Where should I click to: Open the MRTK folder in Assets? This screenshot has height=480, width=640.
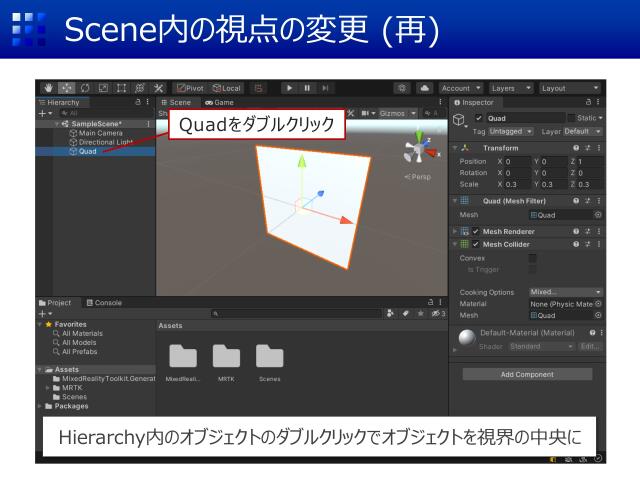click(226, 356)
